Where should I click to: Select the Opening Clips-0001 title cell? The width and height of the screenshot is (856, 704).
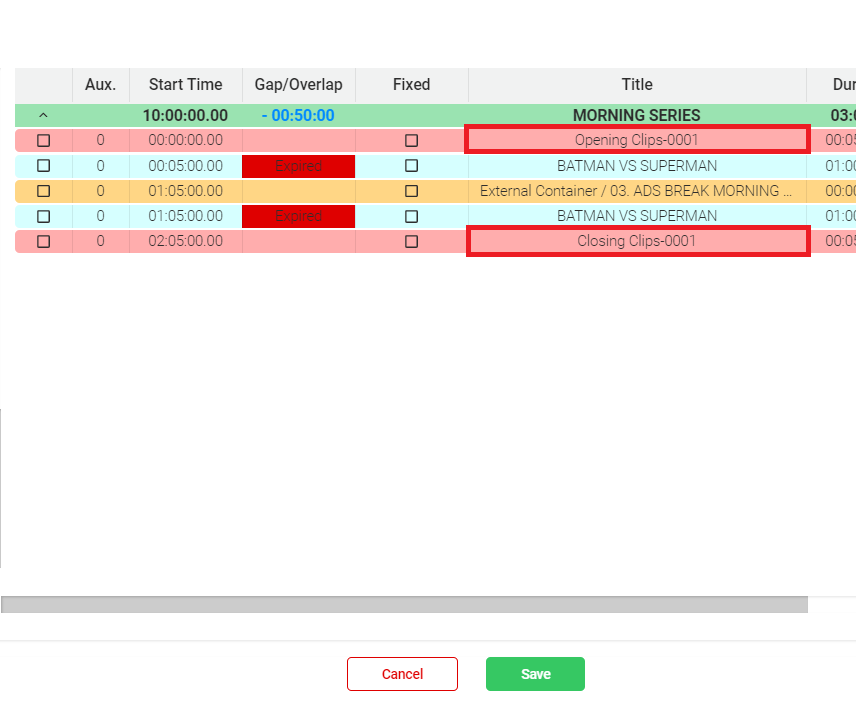[x=637, y=140]
